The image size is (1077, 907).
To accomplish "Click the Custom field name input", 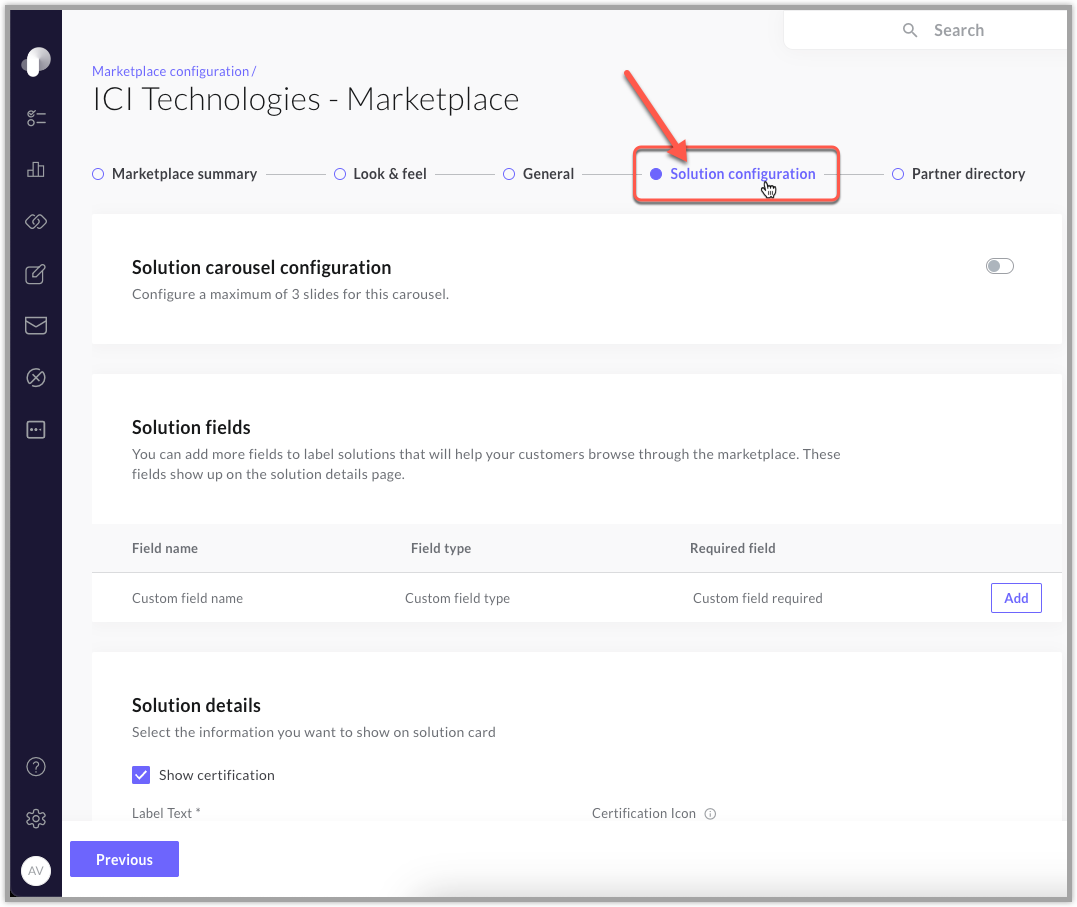I will pos(188,598).
